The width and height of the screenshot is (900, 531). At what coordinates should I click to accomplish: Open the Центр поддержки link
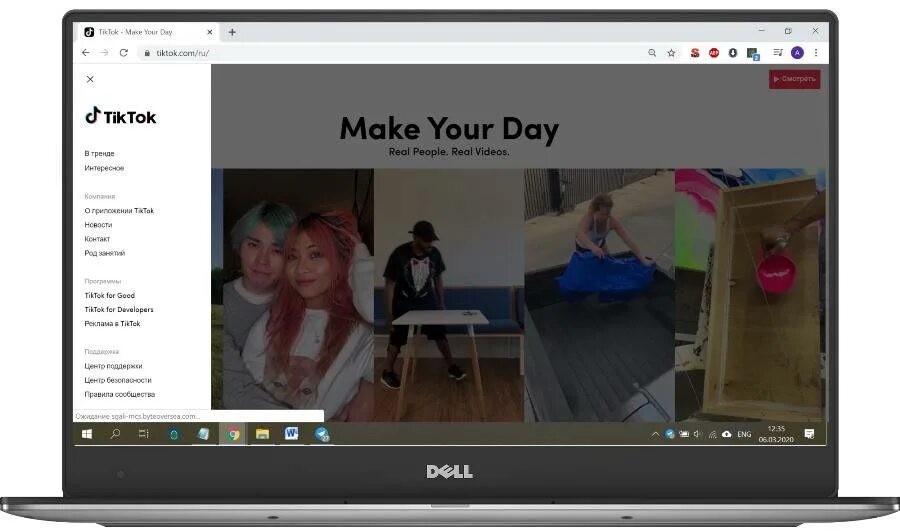tap(113, 366)
